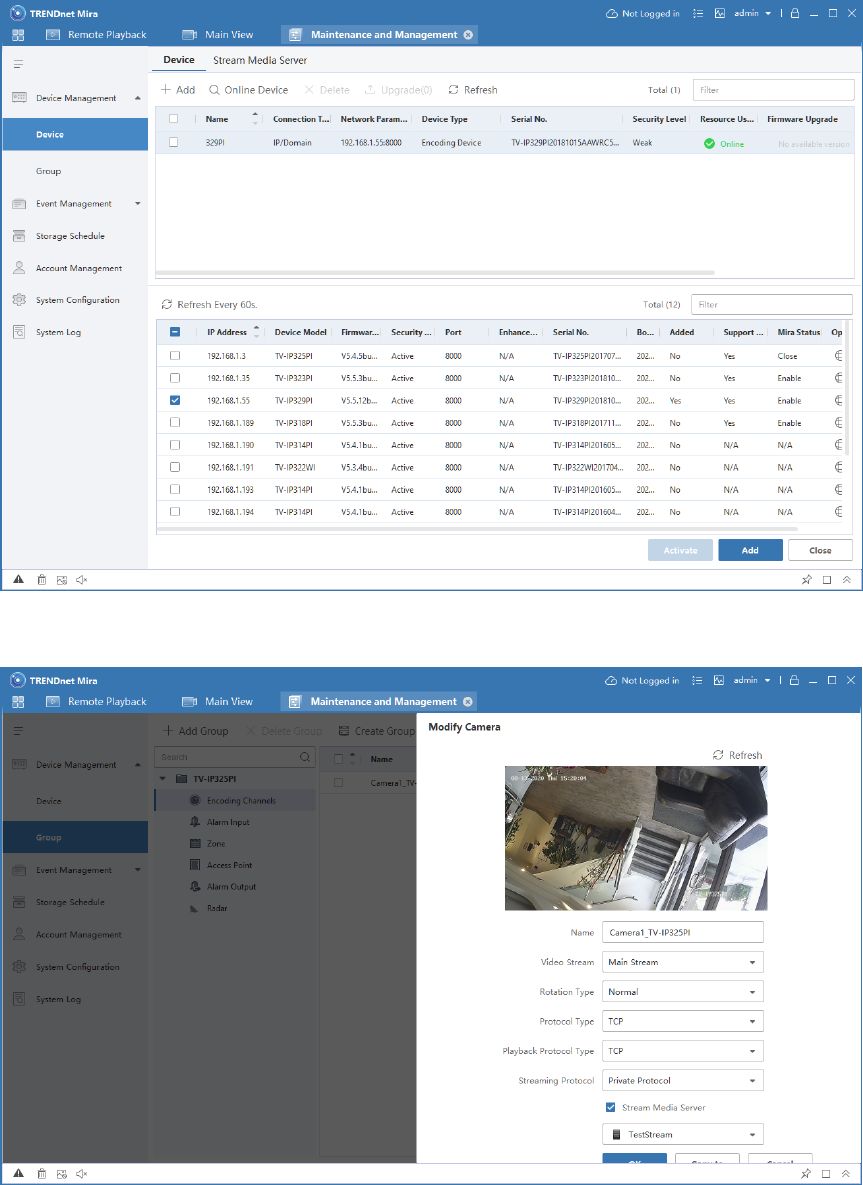Screen dimensions: 863x1185
Task: Click the plus Add toolbar item above device table
Action: pyautogui.click(x=178, y=90)
